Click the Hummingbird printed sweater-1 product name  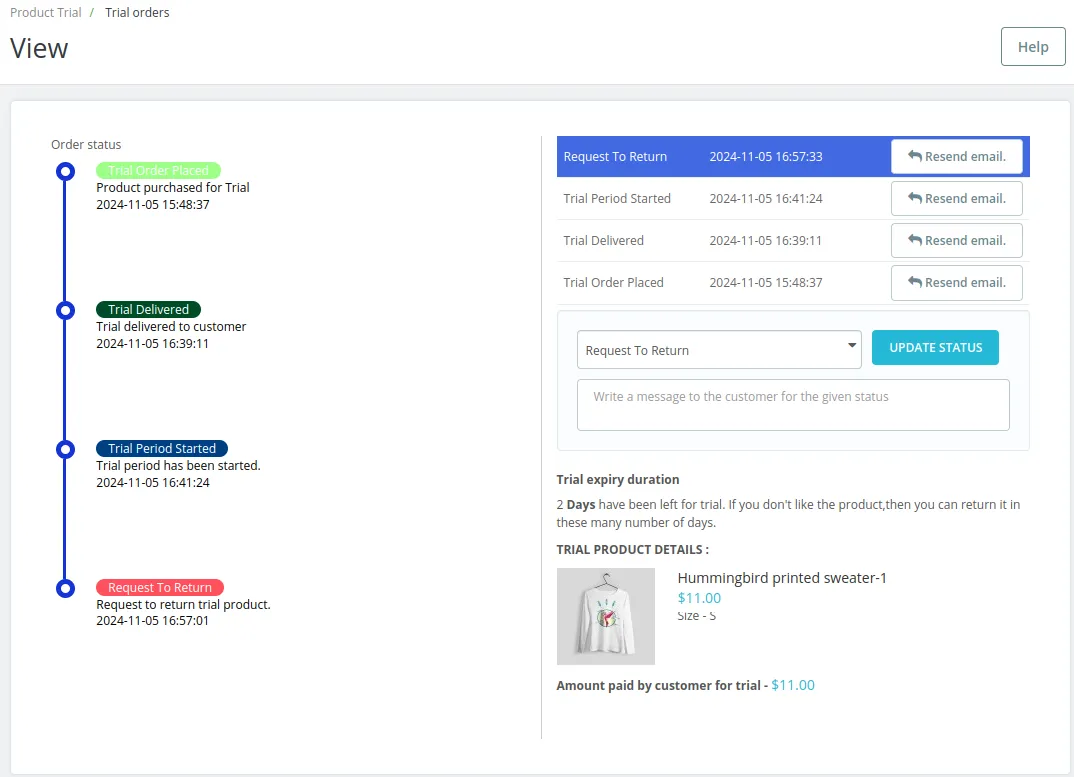coord(782,578)
